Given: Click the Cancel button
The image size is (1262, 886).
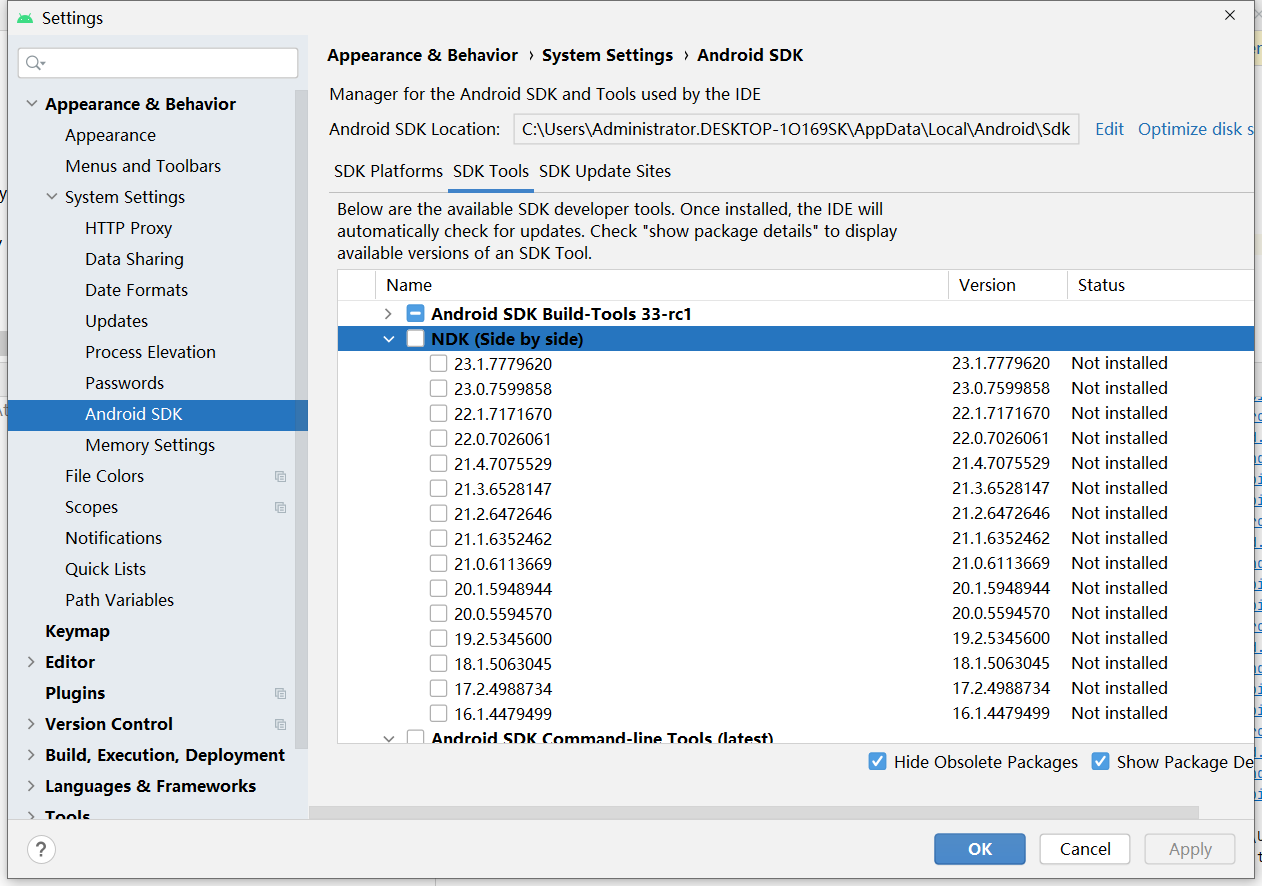Looking at the screenshot, I should coord(1085,849).
